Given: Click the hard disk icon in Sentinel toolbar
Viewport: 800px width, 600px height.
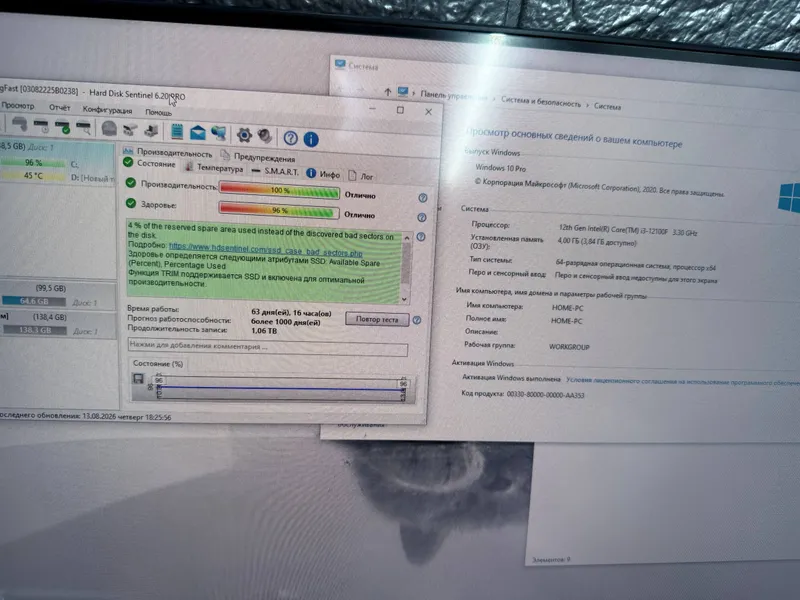Looking at the screenshot, I should 20,124.
